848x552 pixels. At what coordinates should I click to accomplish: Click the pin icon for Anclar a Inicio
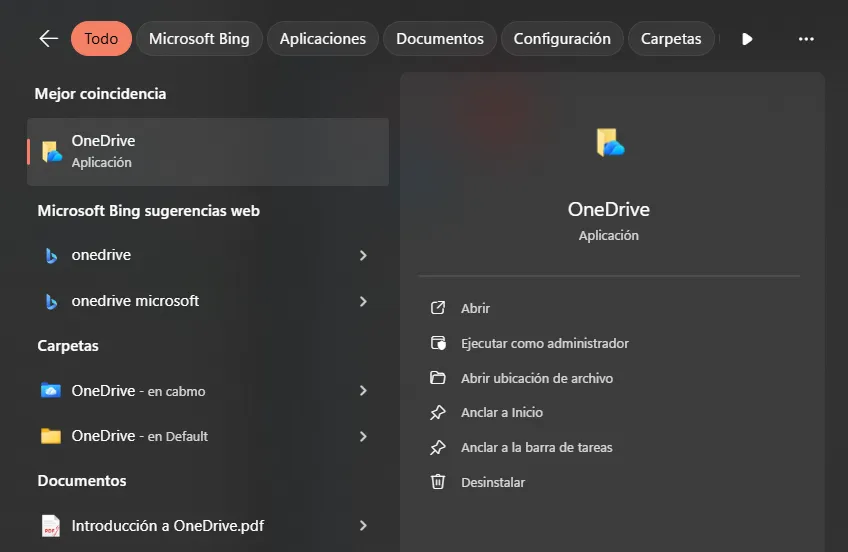coord(438,413)
